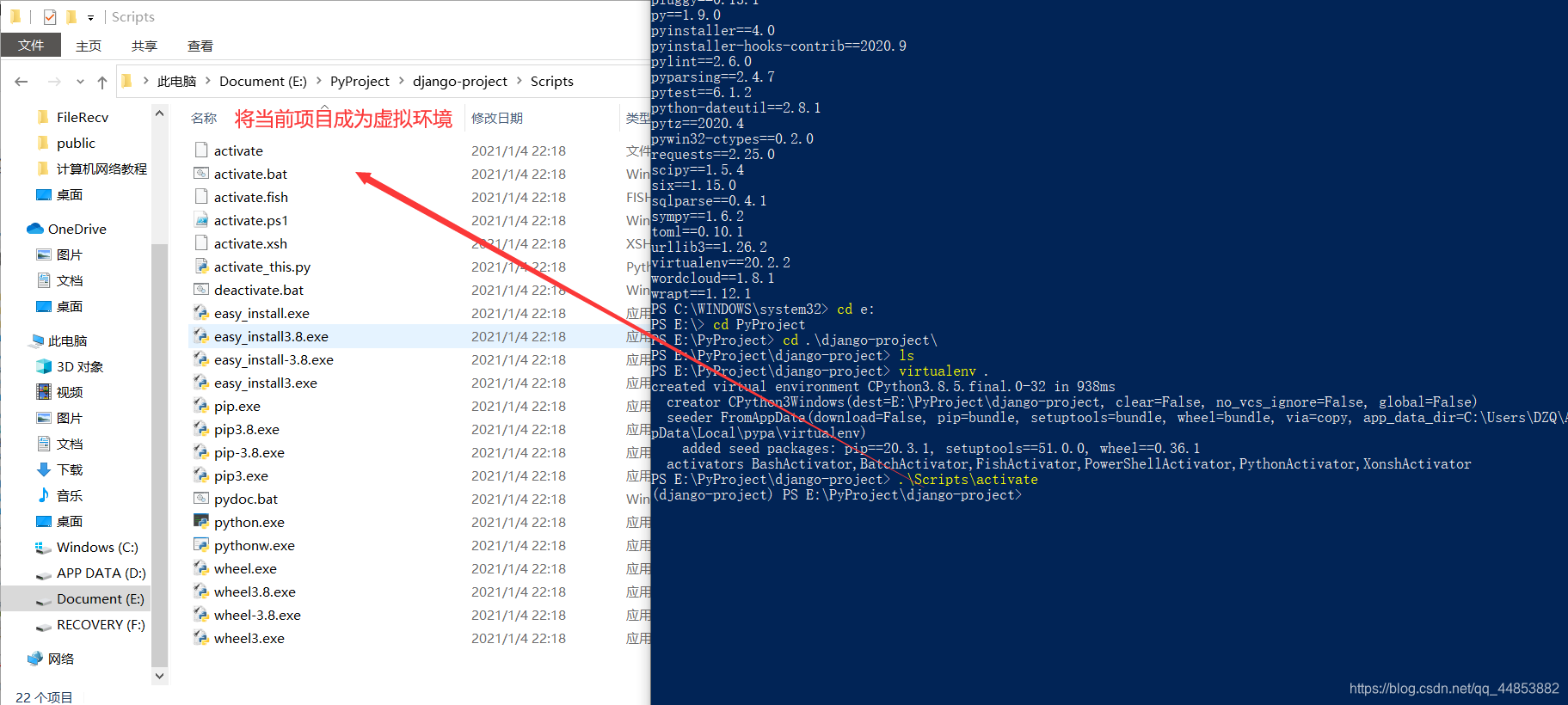Click the Up one level arrow

102,82
